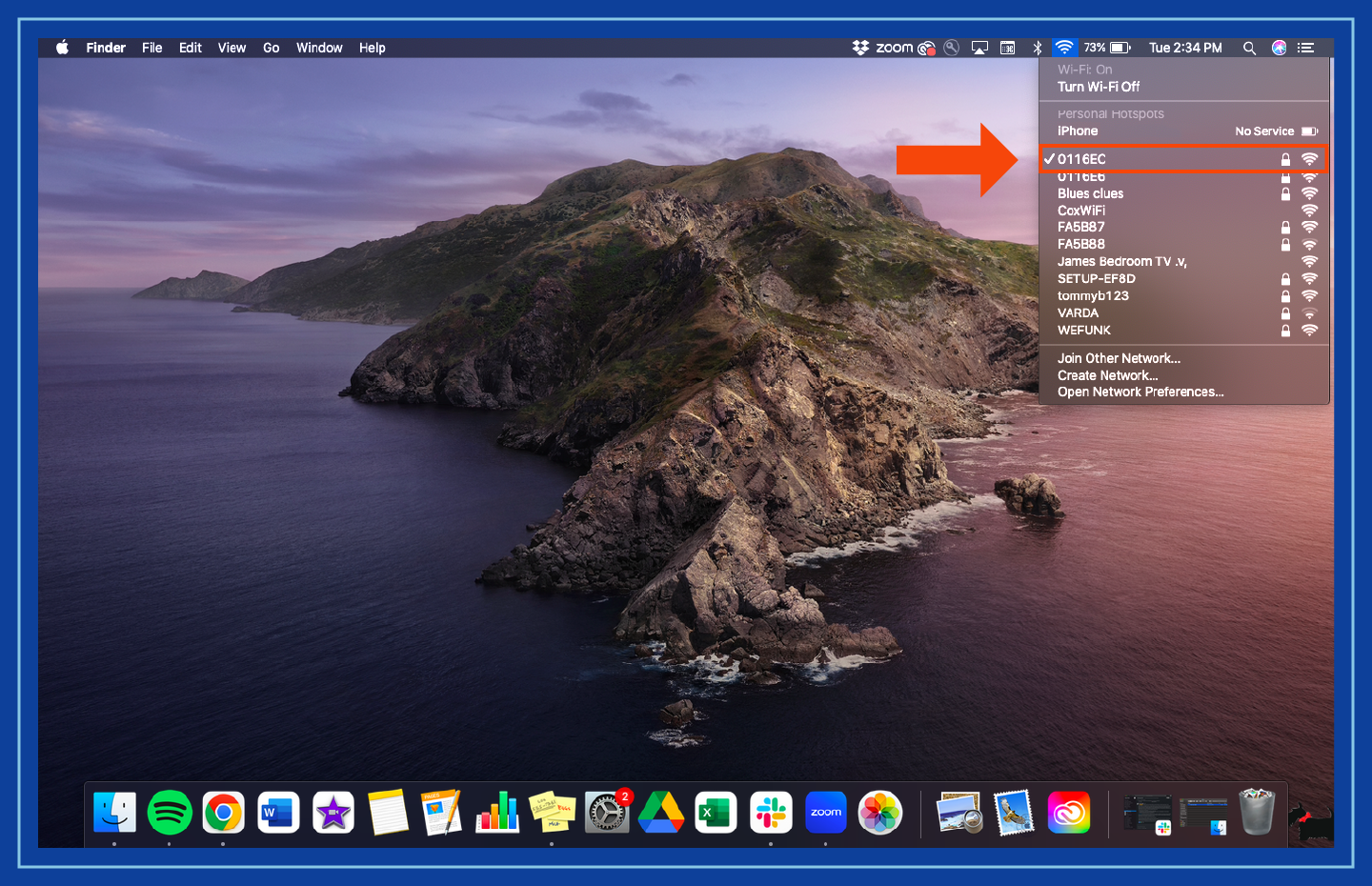Viewport: 1372px width, 886px height.
Task: Activate Siri from the menu bar
Action: [x=1279, y=47]
